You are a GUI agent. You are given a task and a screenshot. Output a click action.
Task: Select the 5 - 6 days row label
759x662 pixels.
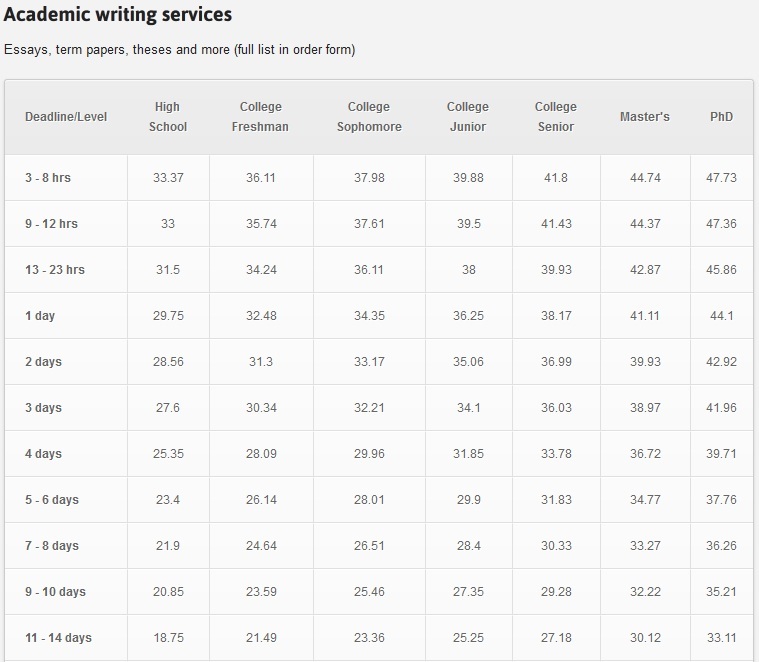click(x=52, y=499)
